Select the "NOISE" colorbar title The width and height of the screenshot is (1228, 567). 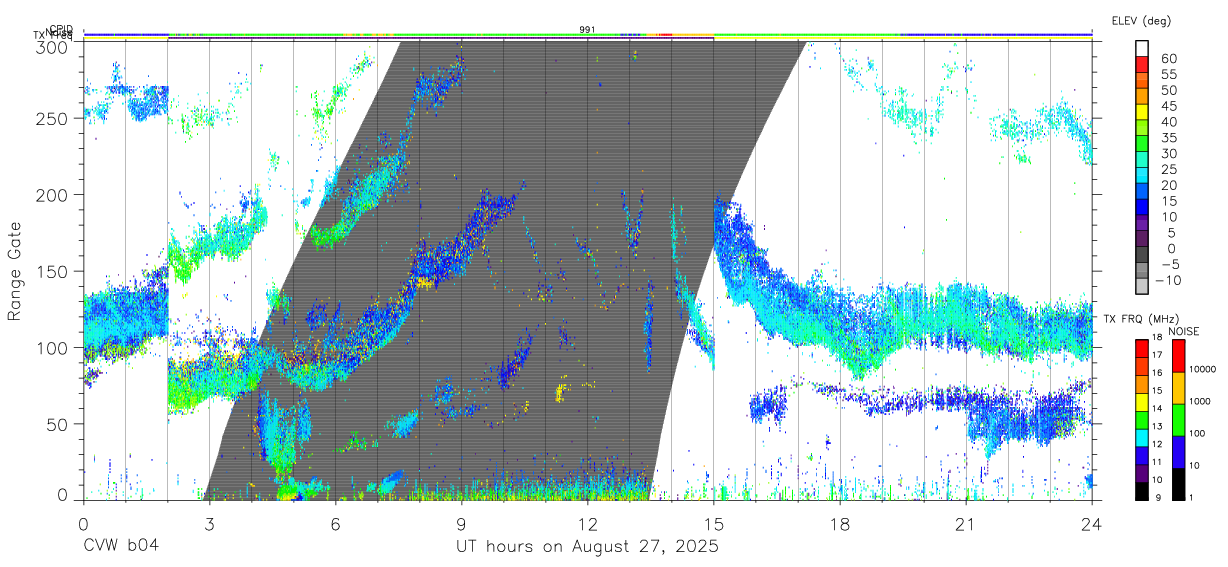[x=1184, y=331]
